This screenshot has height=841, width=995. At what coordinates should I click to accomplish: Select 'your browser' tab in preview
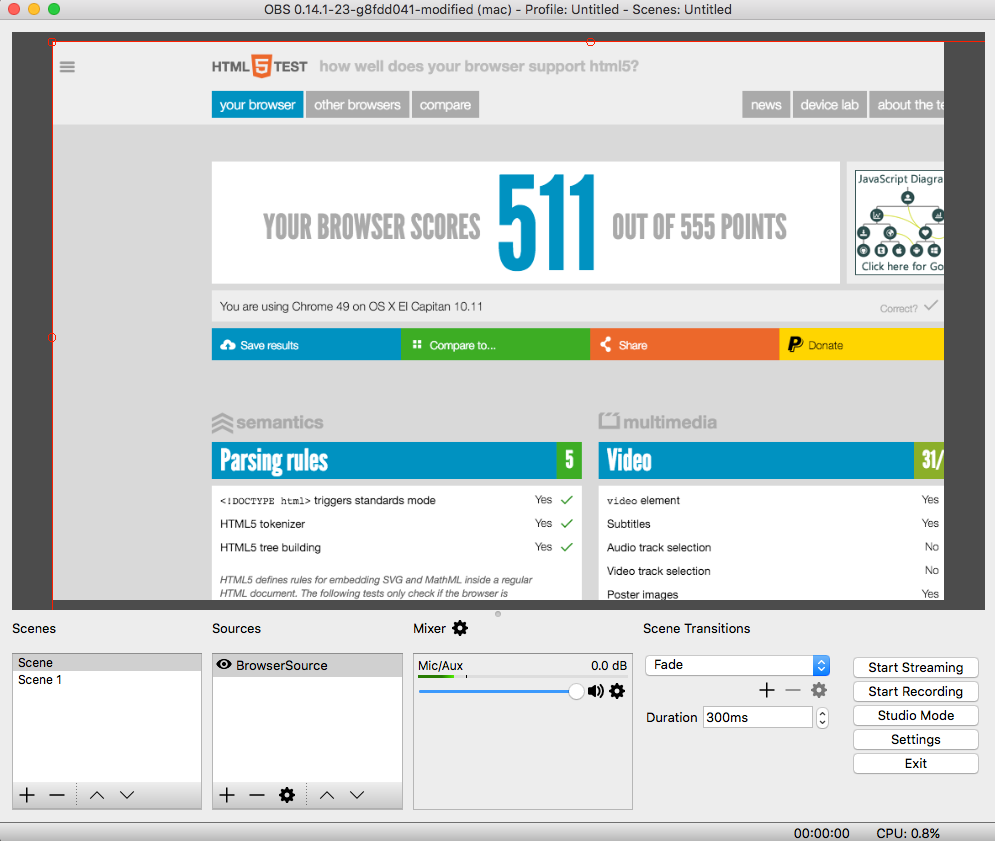click(258, 105)
